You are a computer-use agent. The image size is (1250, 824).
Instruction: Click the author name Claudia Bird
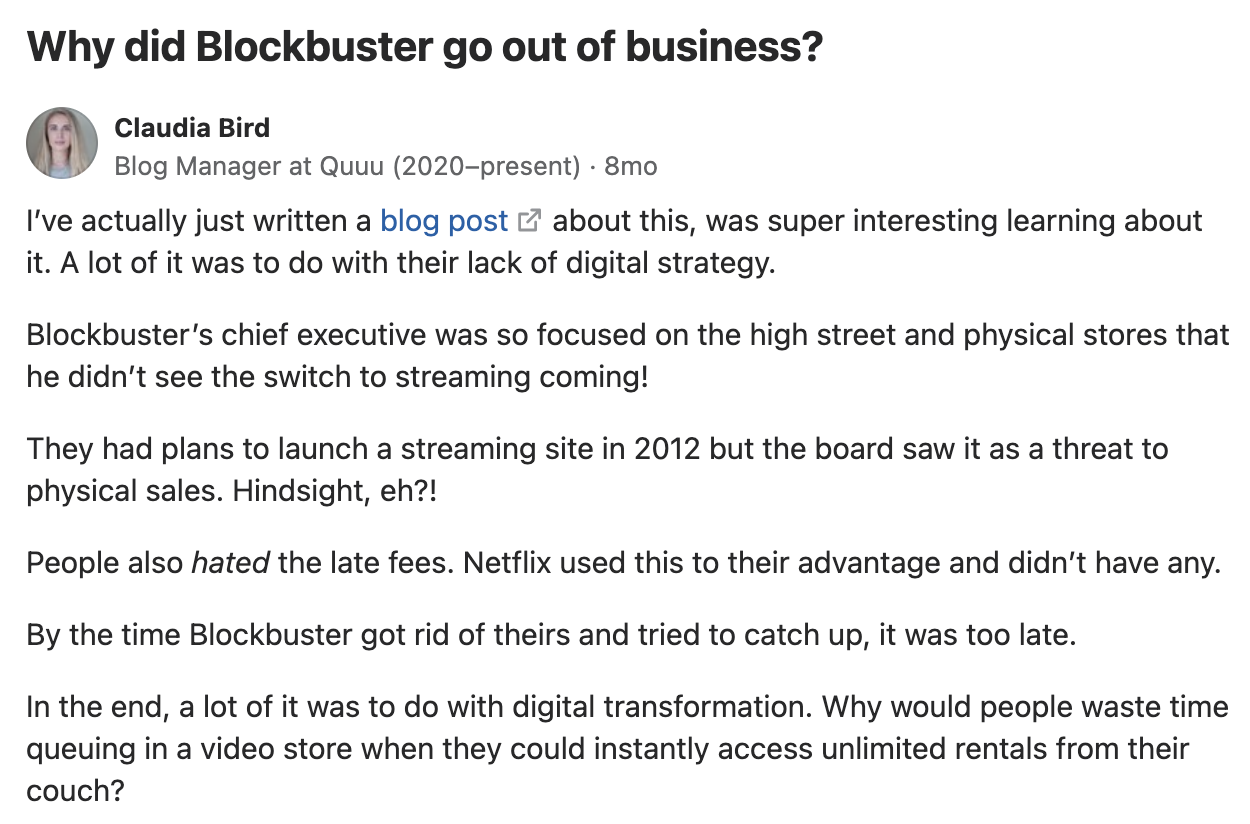[x=192, y=127]
